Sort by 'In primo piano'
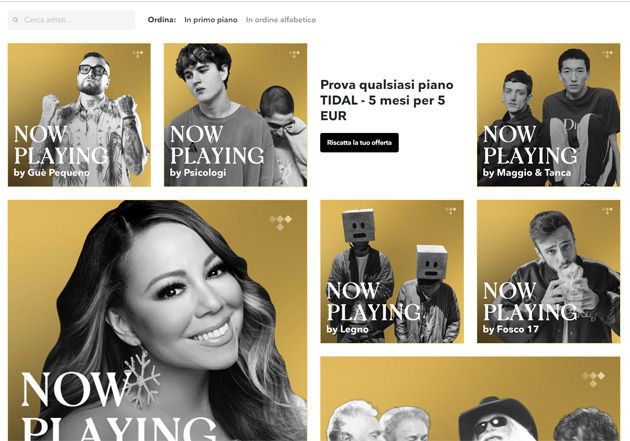Image resolution: width=630 pixels, height=441 pixels. tap(211, 20)
